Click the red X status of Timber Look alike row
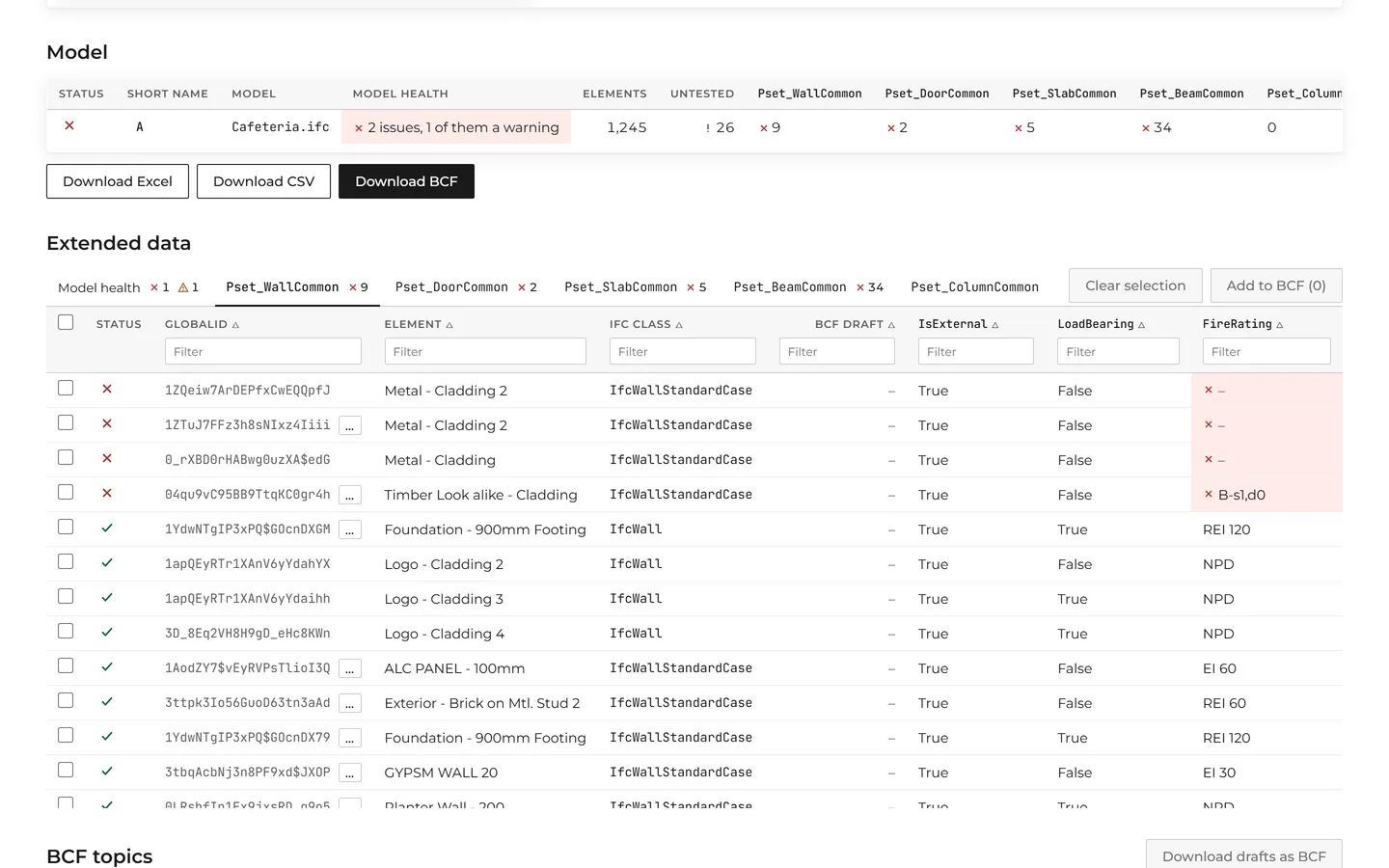1389x868 pixels. click(107, 493)
